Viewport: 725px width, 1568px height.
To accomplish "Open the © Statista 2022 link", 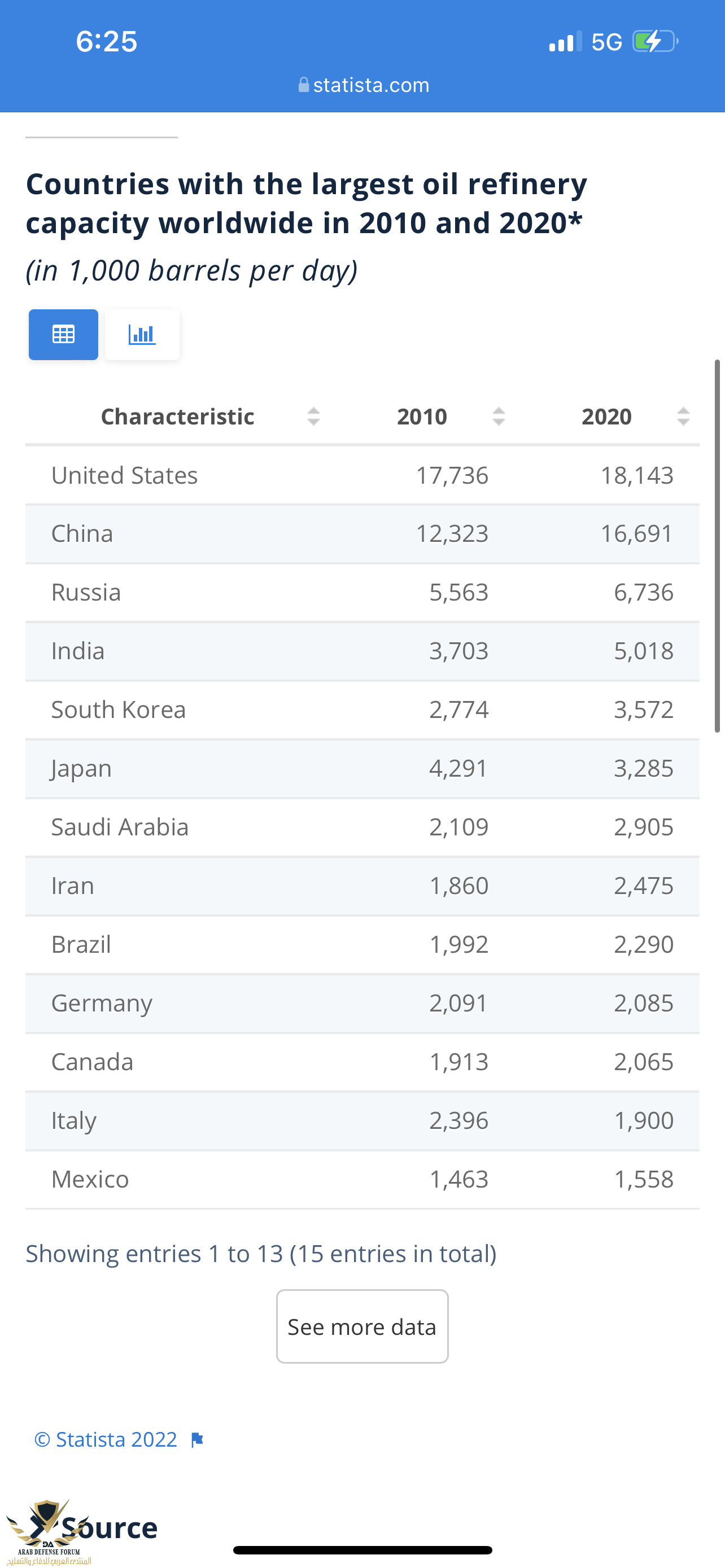I will (106, 1439).
